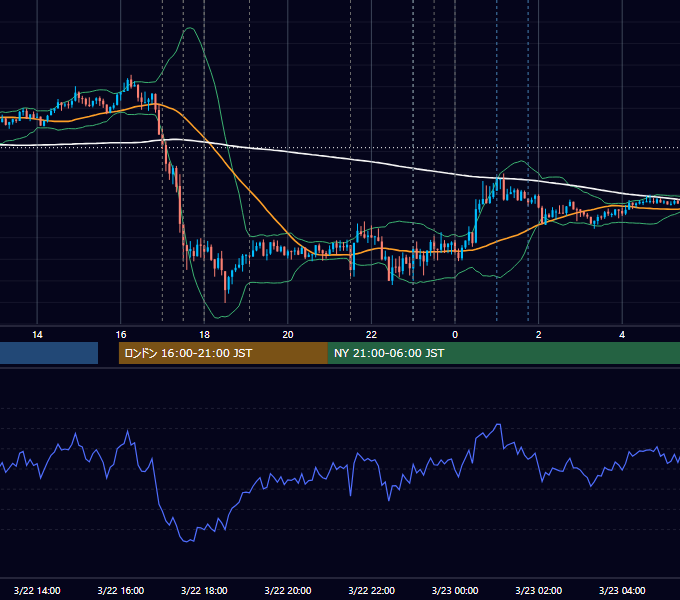Click the 3/22 14:00 date label
The image size is (680, 600).
37,590
